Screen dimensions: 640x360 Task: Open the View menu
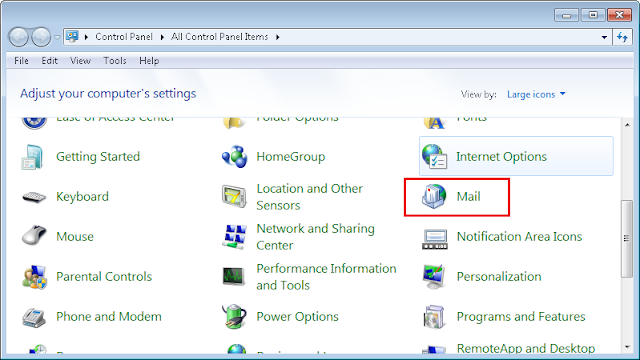click(x=80, y=61)
